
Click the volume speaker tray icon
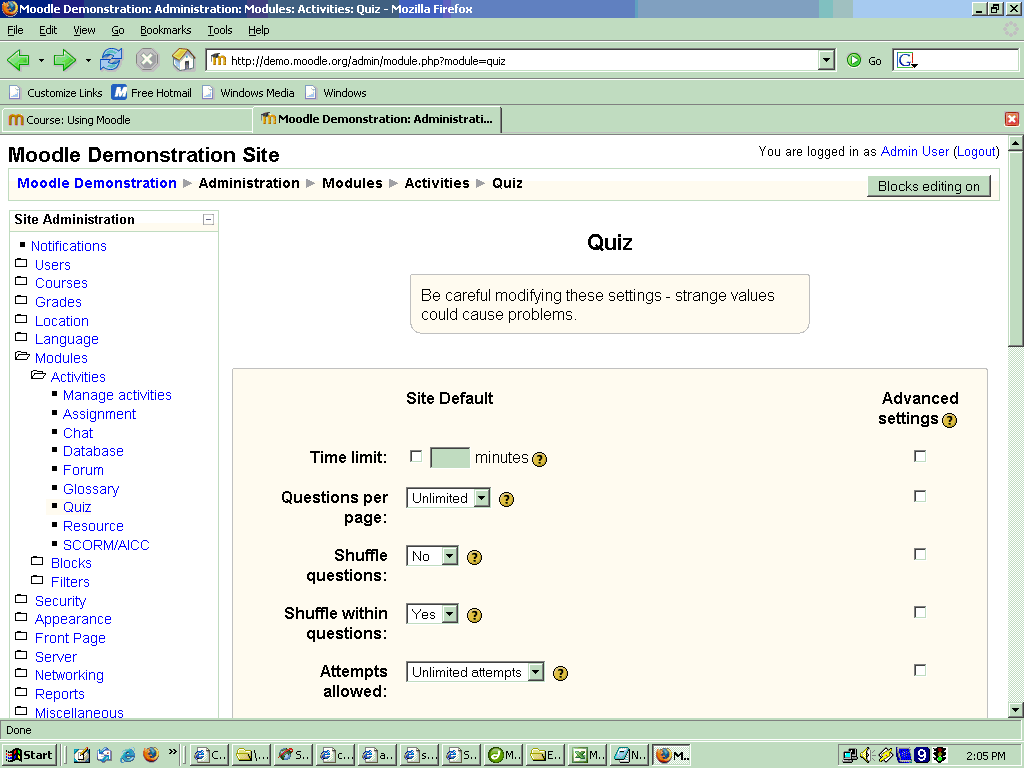(x=867, y=755)
